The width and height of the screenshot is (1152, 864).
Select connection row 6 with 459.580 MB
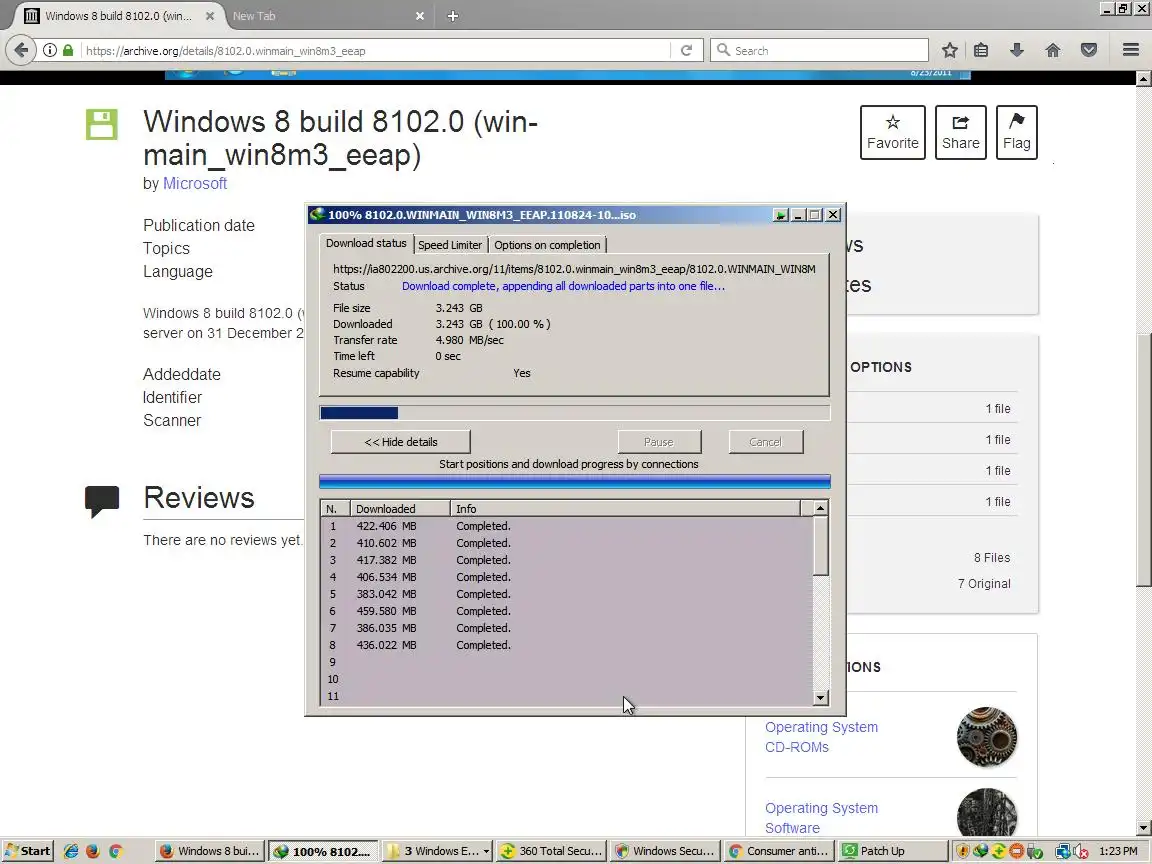[x=567, y=611]
